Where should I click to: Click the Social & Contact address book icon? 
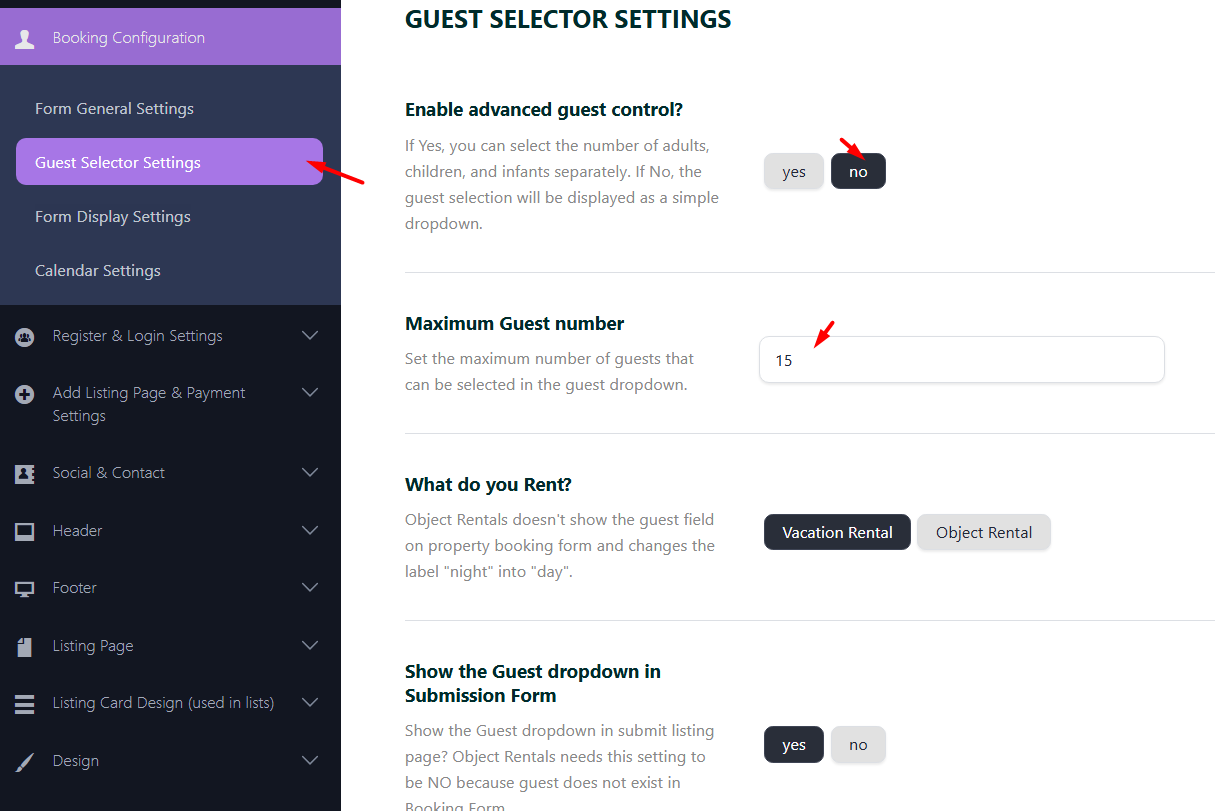pos(25,474)
